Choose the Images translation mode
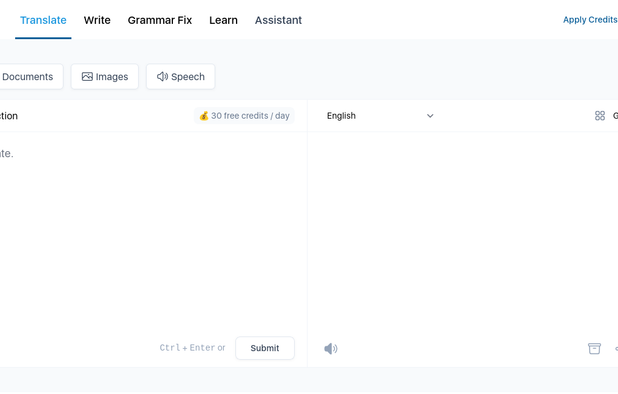Image resolution: width=618 pixels, height=394 pixels. tap(105, 76)
